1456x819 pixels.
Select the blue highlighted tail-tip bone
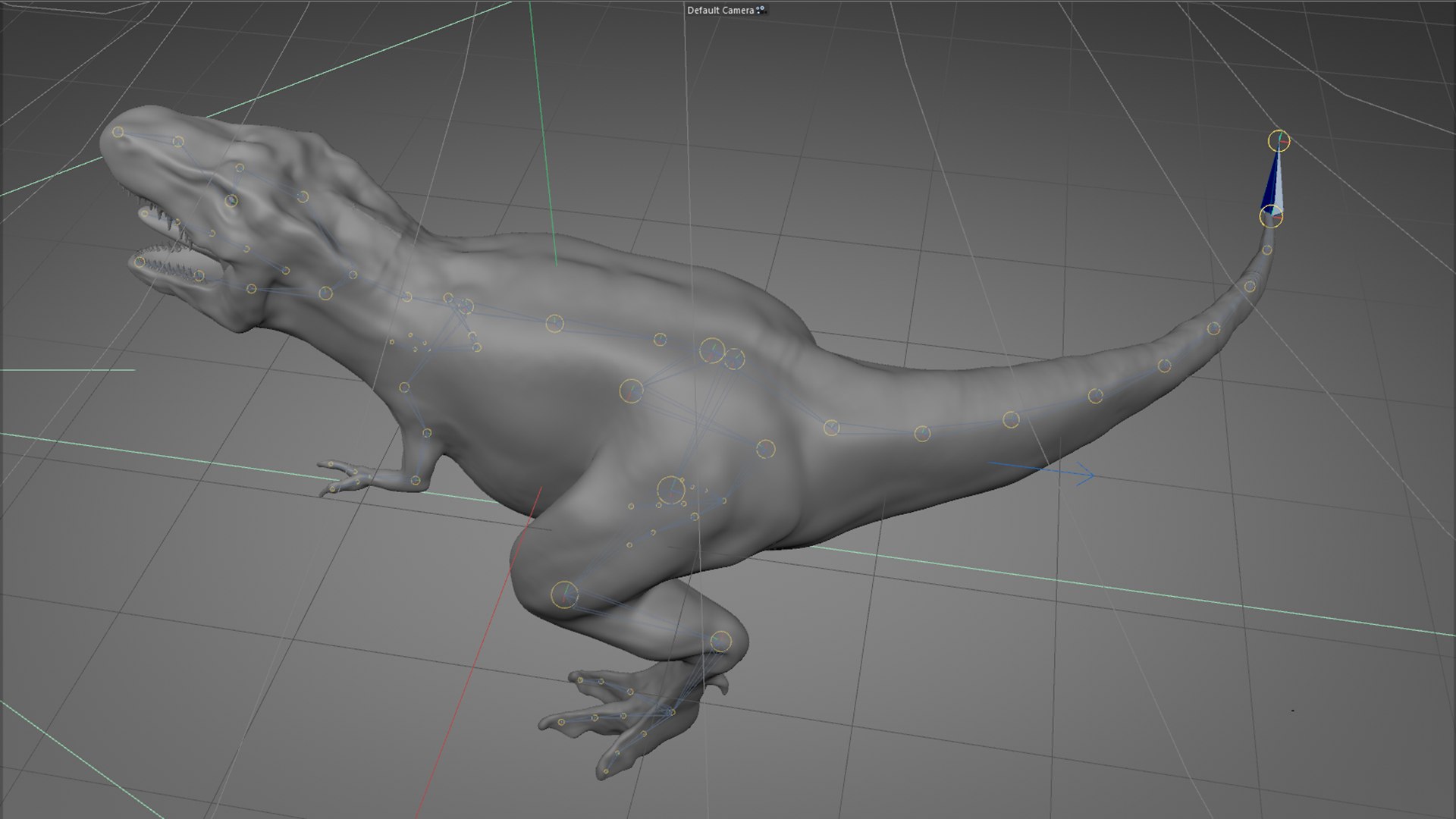[1274, 180]
